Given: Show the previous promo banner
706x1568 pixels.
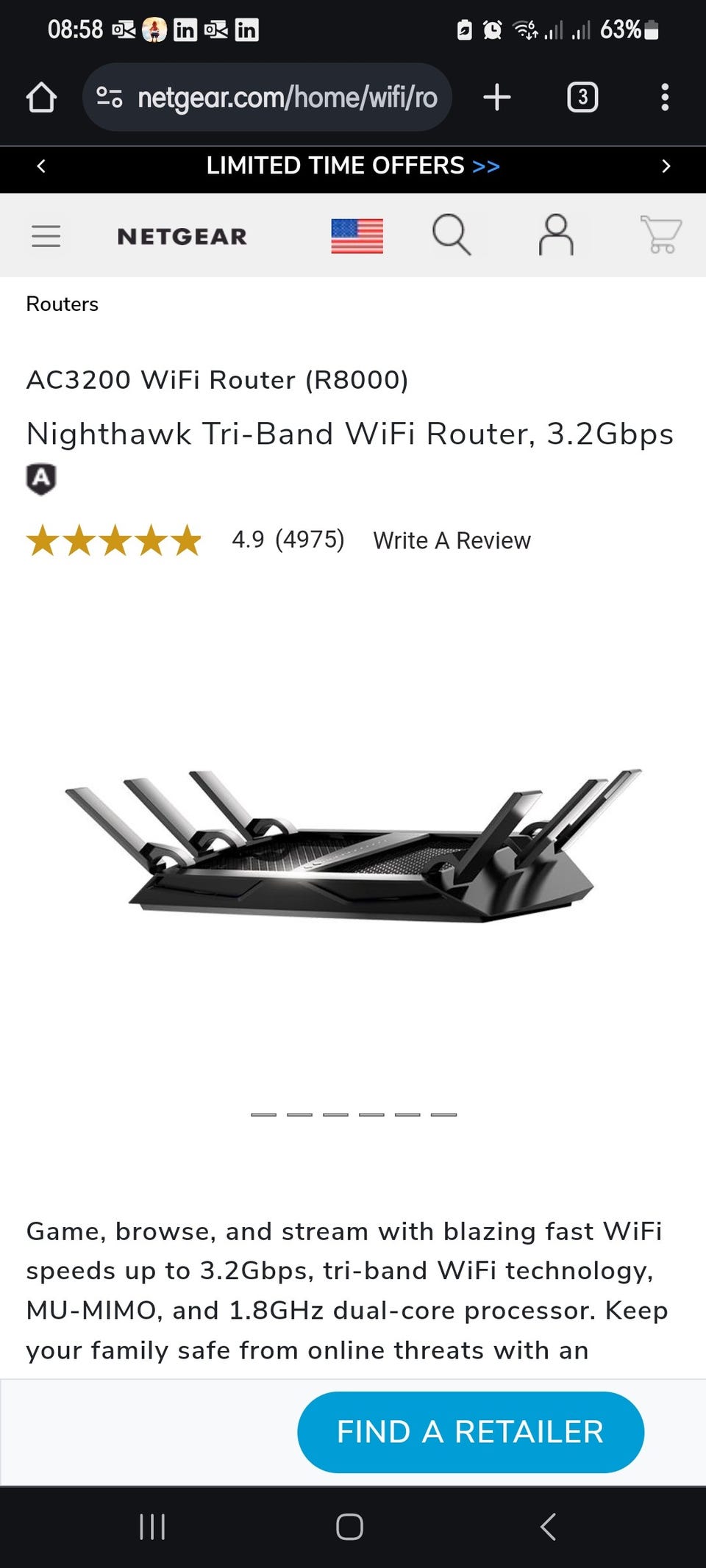Looking at the screenshot, I should click(41, 166).
